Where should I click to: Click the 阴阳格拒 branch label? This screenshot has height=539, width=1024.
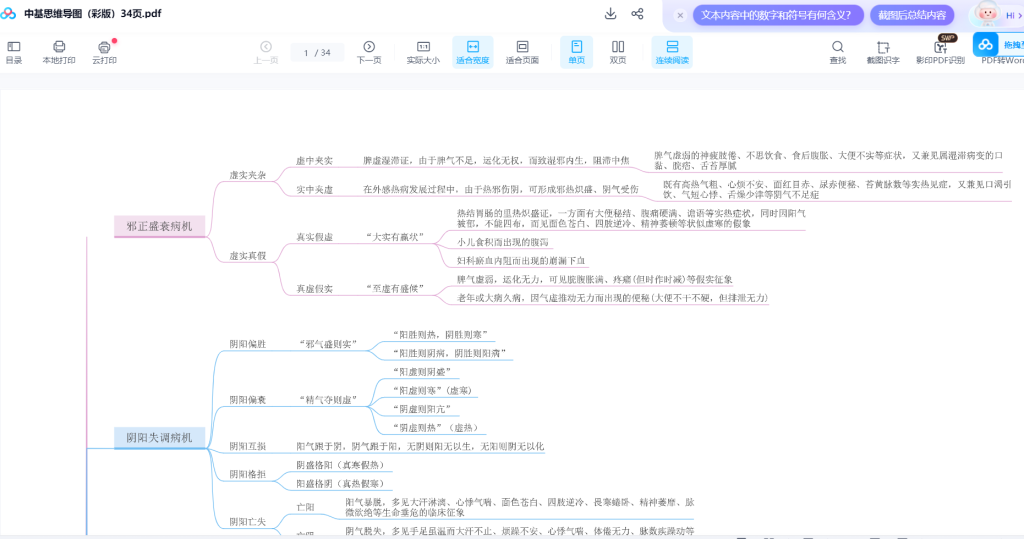(248, 474)
